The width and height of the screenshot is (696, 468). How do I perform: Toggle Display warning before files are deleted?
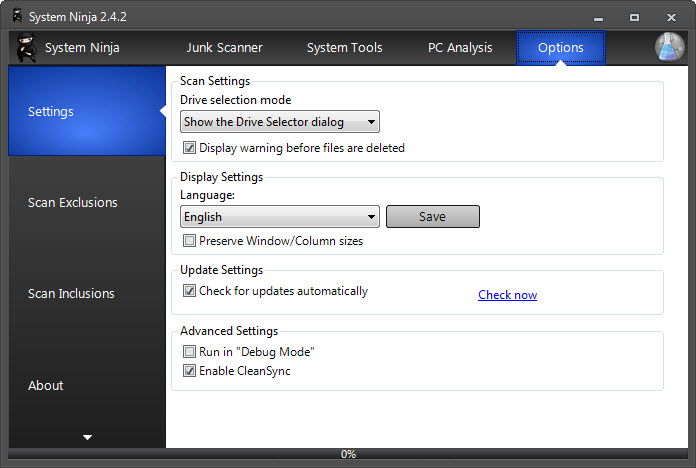190,148
